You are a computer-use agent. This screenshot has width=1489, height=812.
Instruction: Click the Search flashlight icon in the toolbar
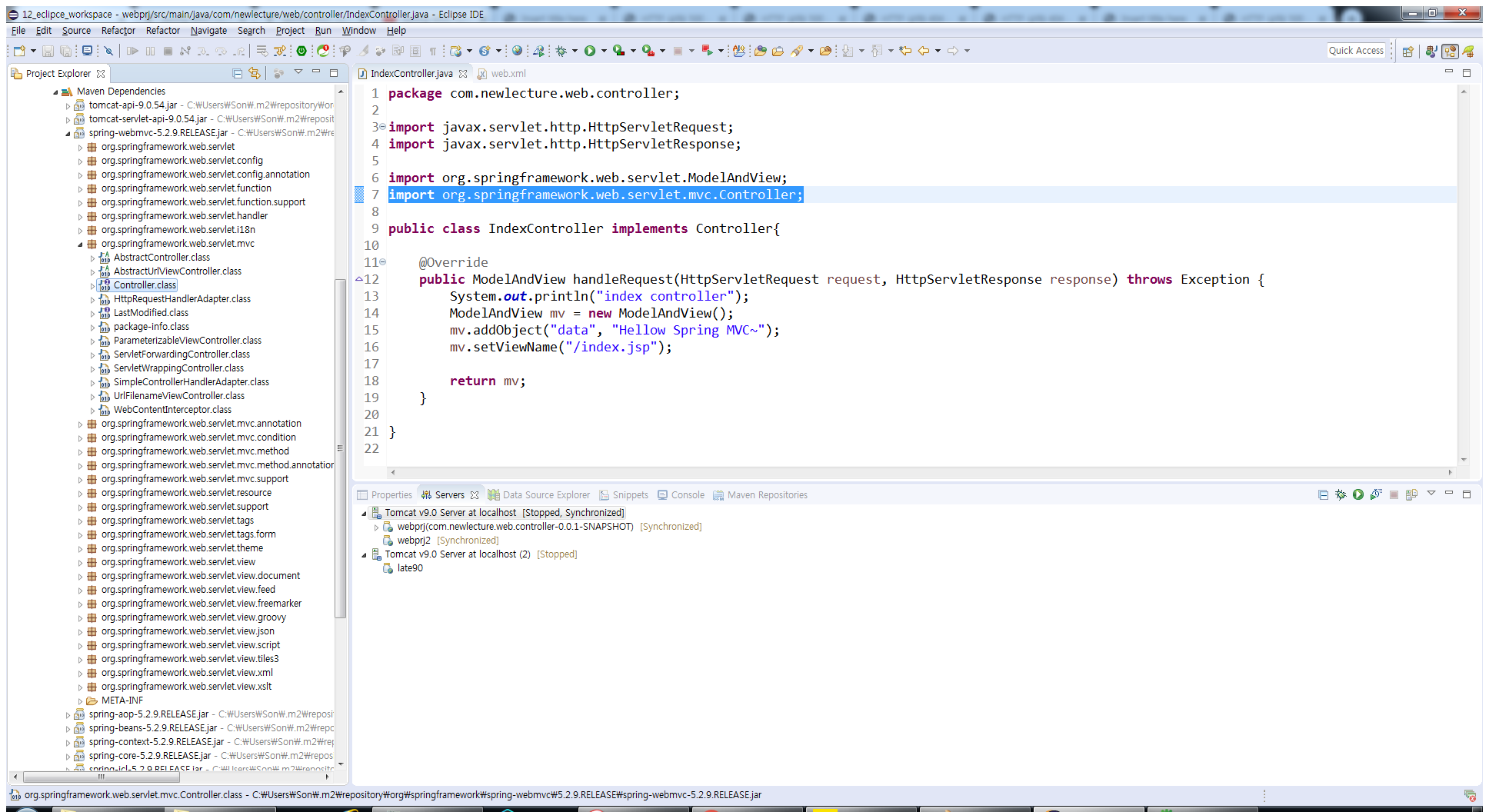[x=797, y=51]
